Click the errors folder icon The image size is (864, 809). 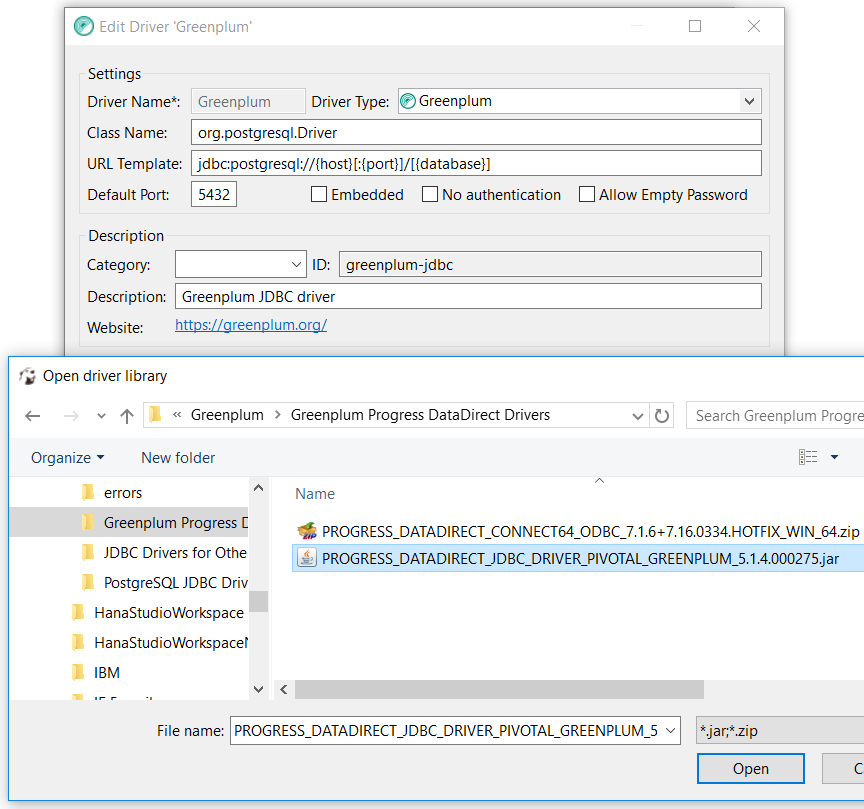point(88,492)
